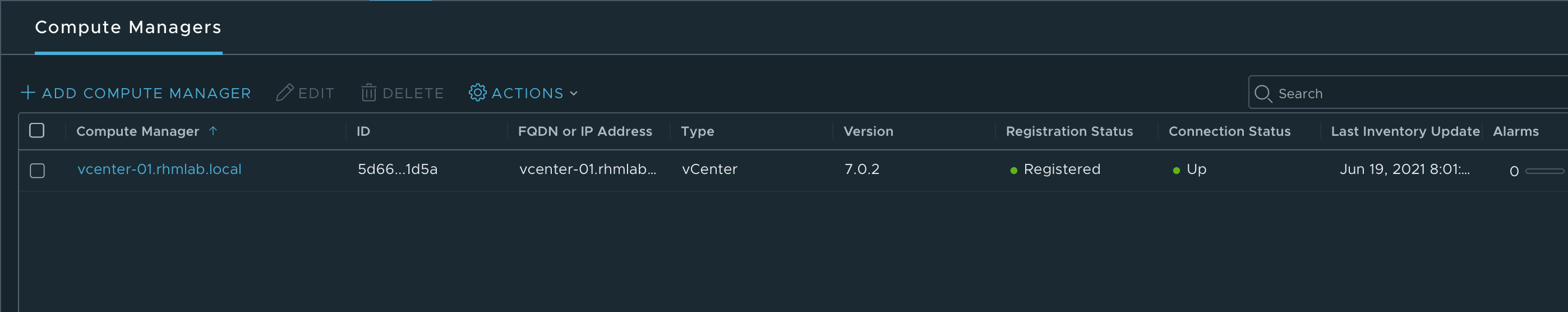Expand the Actions dropdown chevron
Screen dimensions: 1568x312
[x=573, y=94]
